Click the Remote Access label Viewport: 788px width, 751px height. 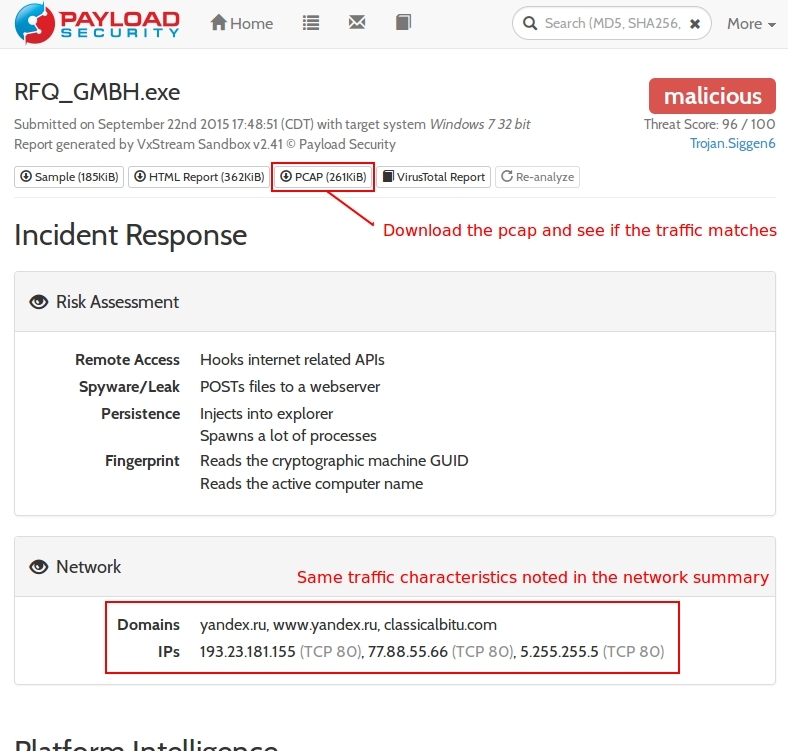click(x=127, y=360)
